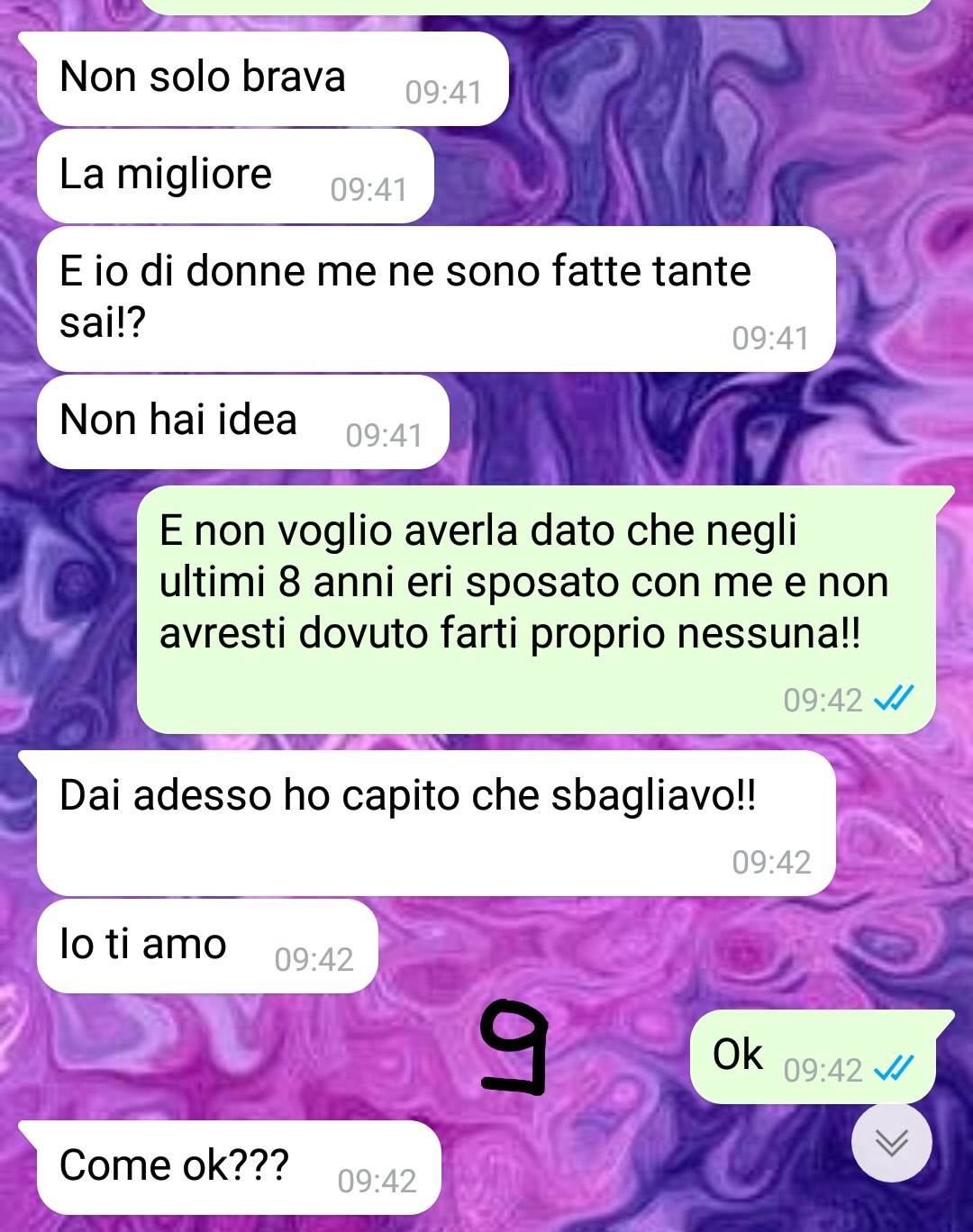The width and height of the screenshot is (973, 1232).
Task: Tap the partially visible green bubble at top
Action: [537, 6]
